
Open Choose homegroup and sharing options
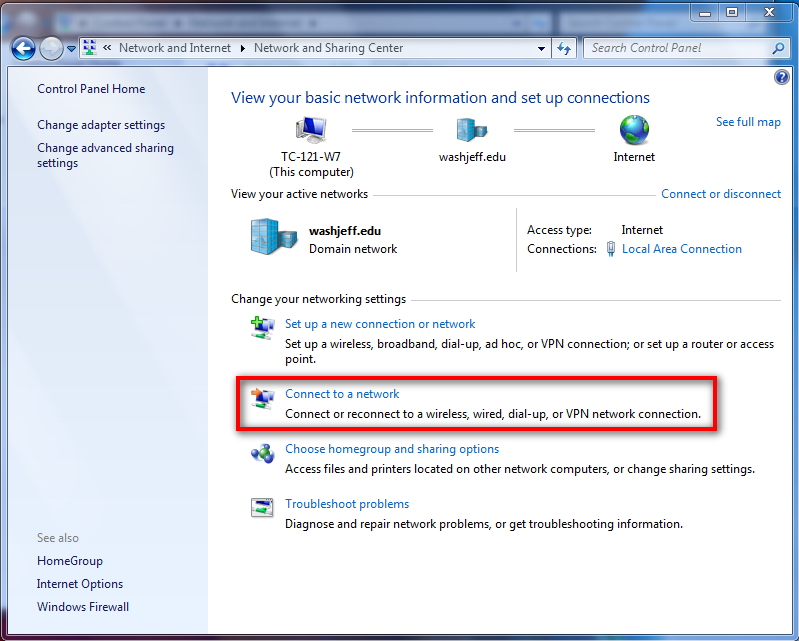pos(392,449)
